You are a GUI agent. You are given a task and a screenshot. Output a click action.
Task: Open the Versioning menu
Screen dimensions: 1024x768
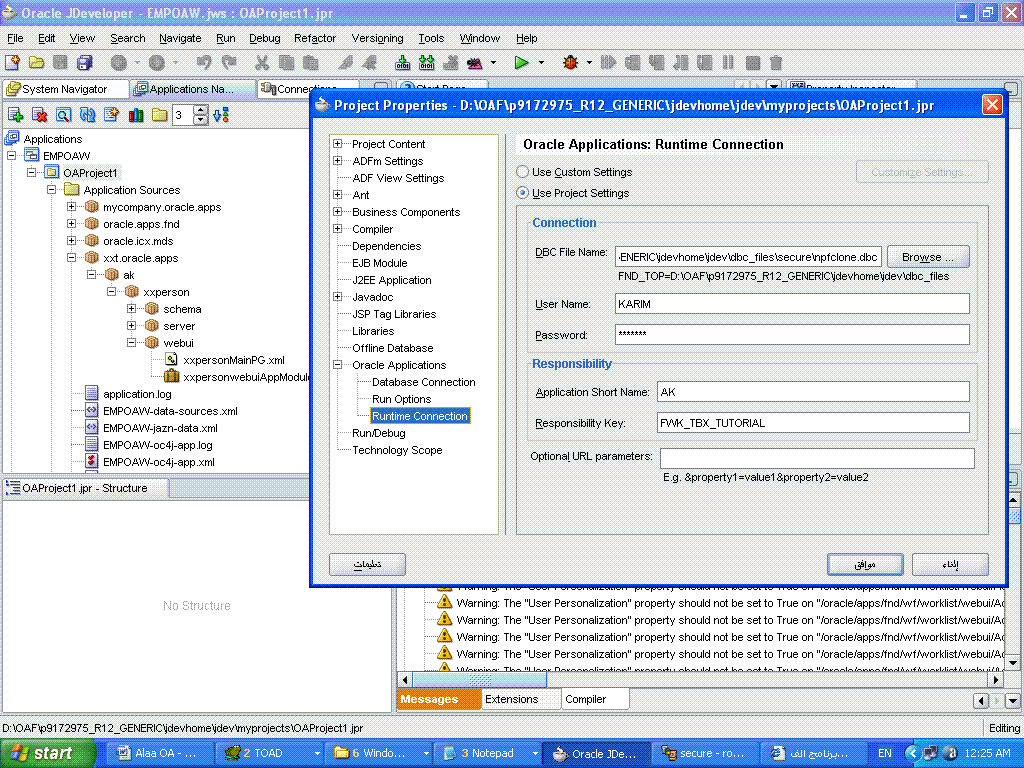coord(377,38)
